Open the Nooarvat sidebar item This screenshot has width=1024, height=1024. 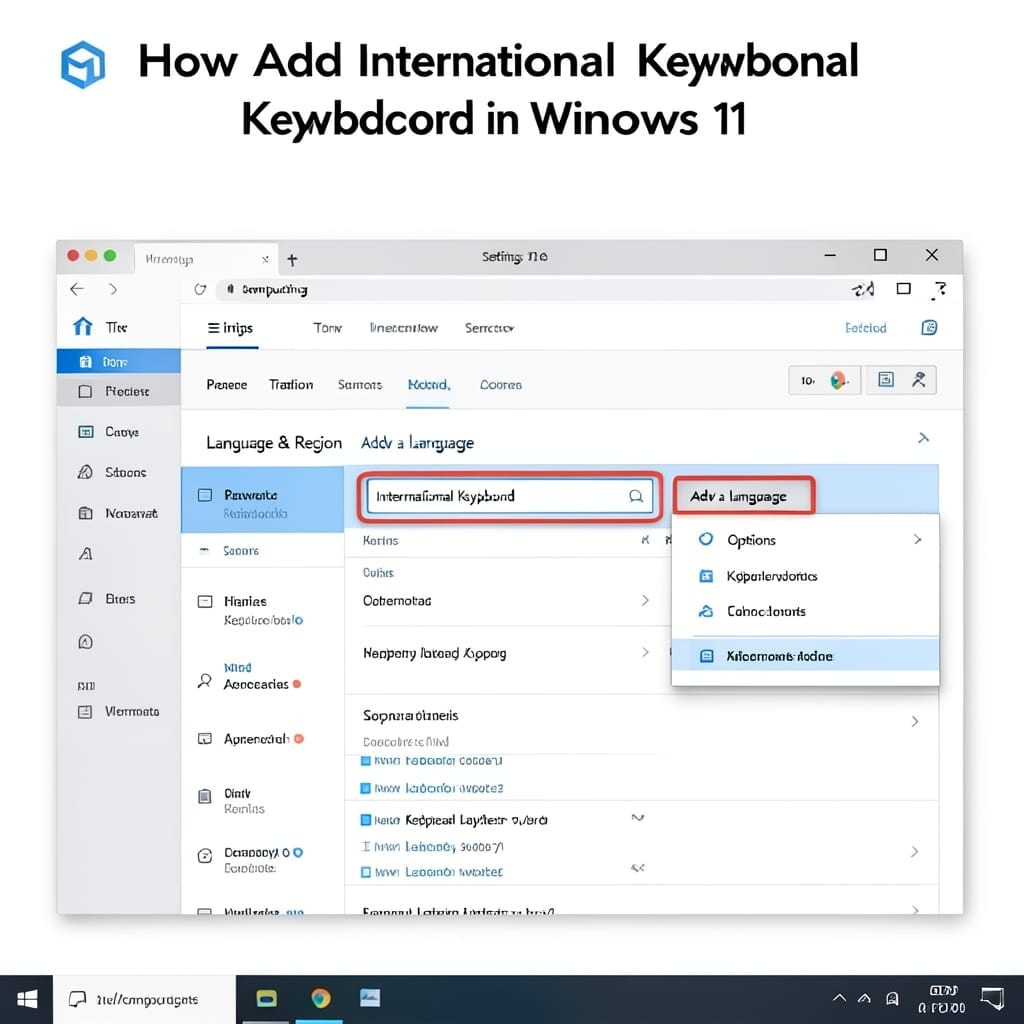pos(118,513)
